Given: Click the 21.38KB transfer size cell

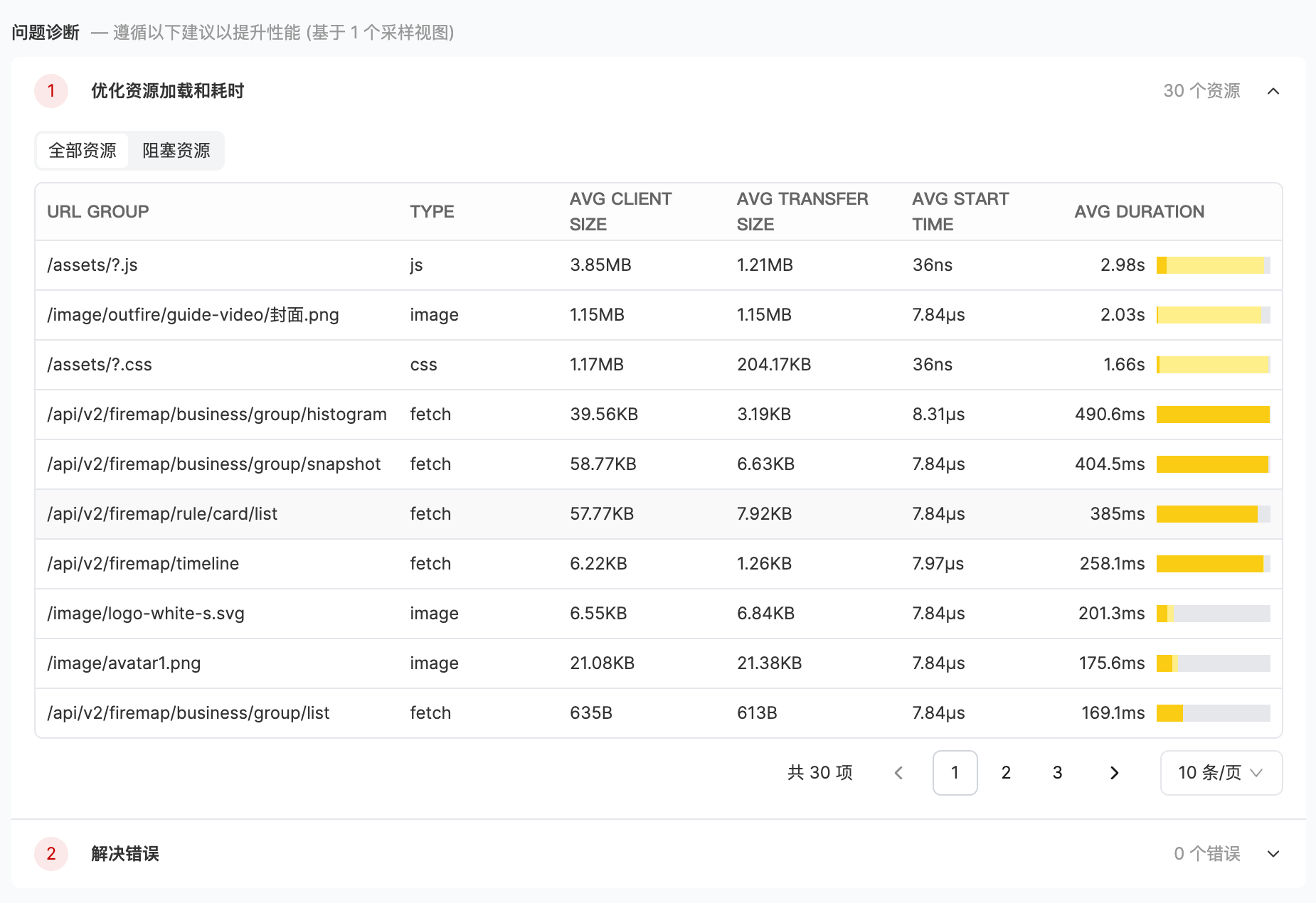Looking at the screenshot, I should click(x=770, y=663).
